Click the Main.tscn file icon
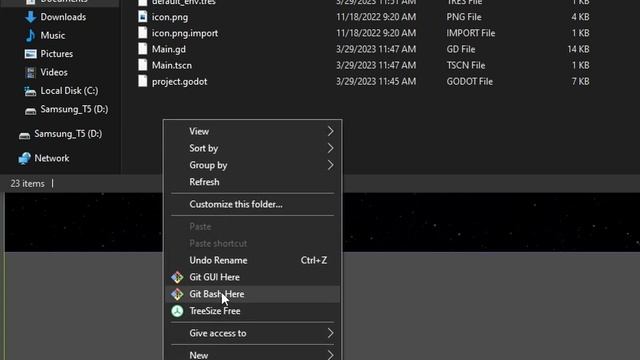The image size is (640, 360). [142, 64]
